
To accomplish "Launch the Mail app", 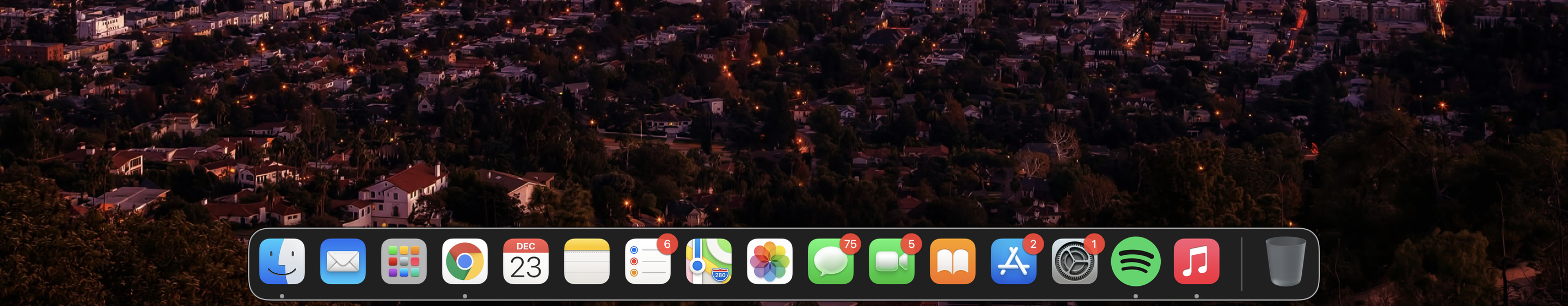I will [342, 261].
